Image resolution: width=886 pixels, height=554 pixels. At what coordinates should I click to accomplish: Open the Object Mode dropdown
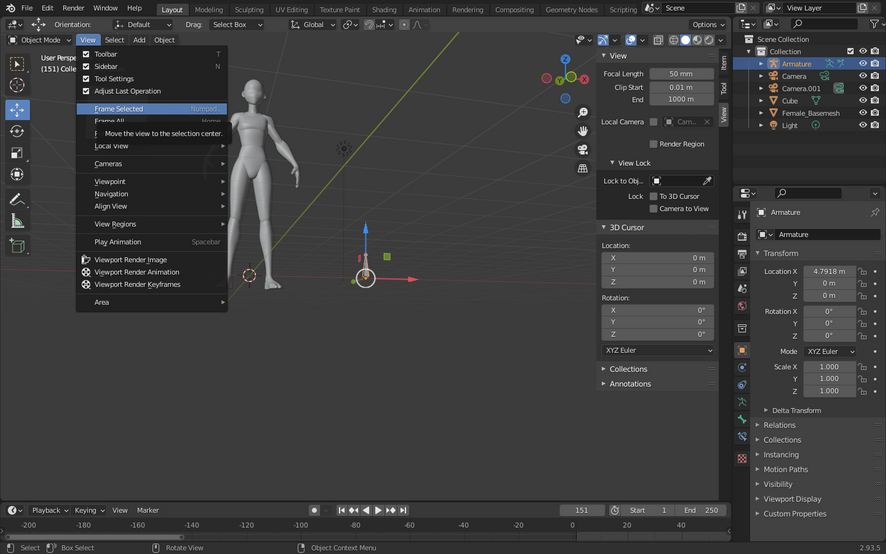tap(40, 40)
